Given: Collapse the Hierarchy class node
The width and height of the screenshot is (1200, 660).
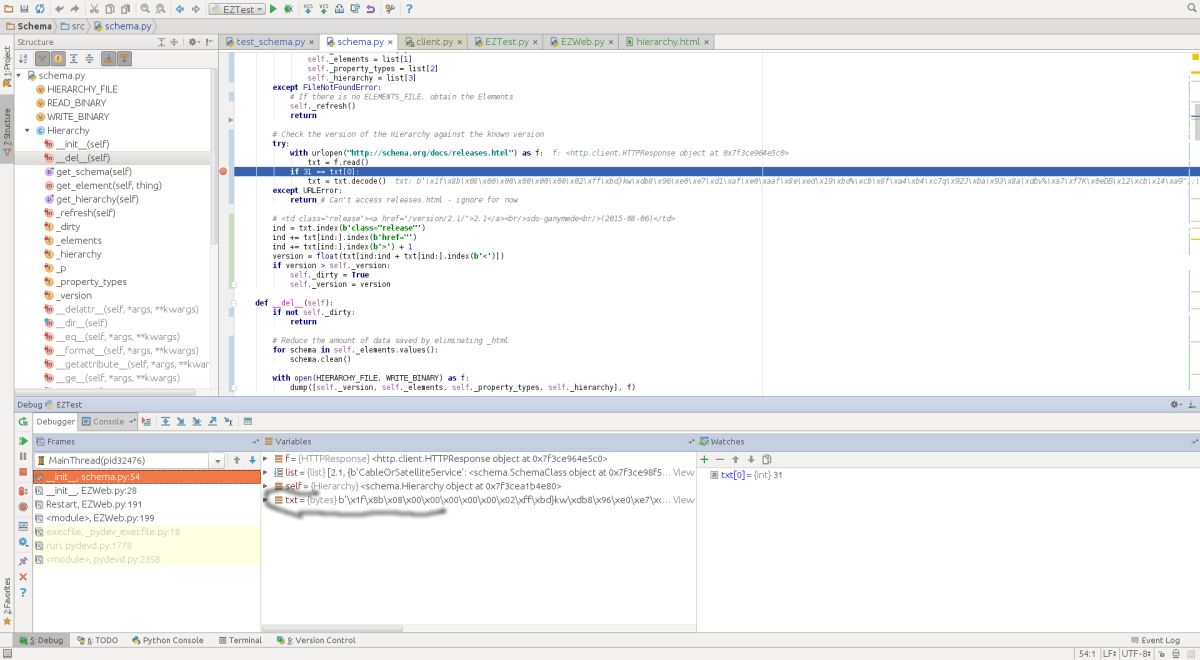Looking at the screenshot, I should [28, 130].
